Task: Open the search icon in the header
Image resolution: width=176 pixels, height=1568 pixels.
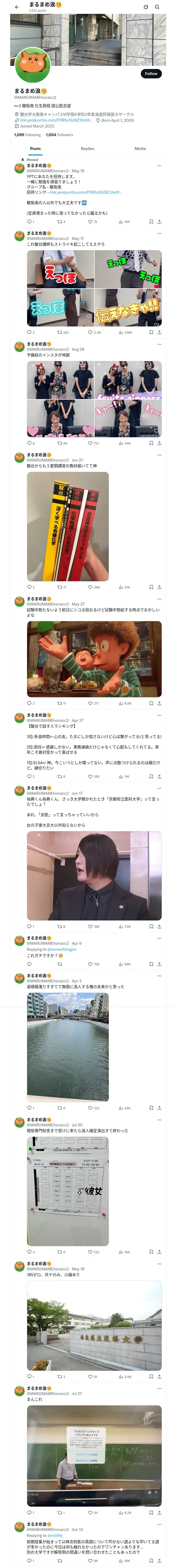Action: coord(157,7)
